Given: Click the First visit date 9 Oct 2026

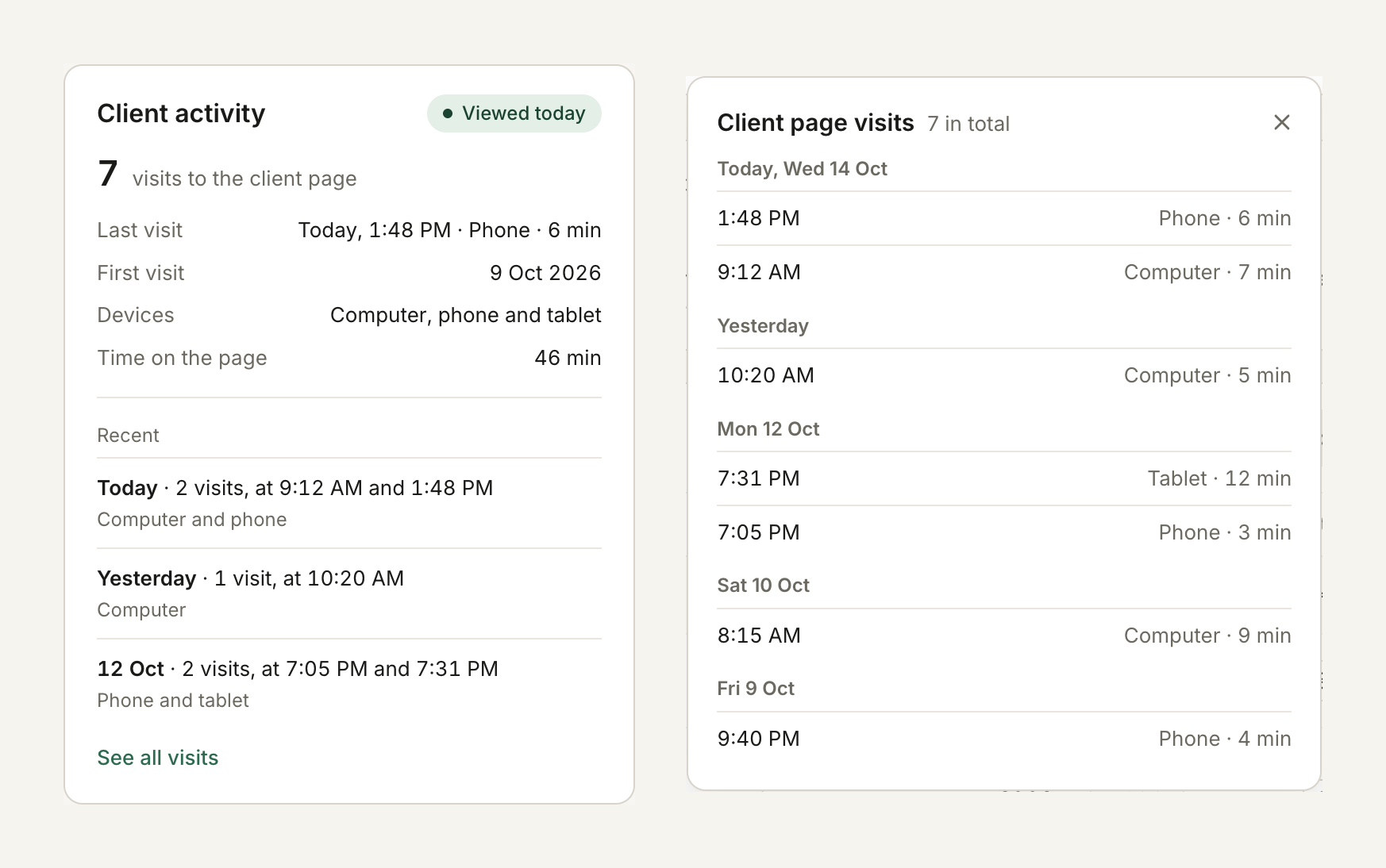Looking at the screenshot, I should pyautogui.click(x=545, y=273).
